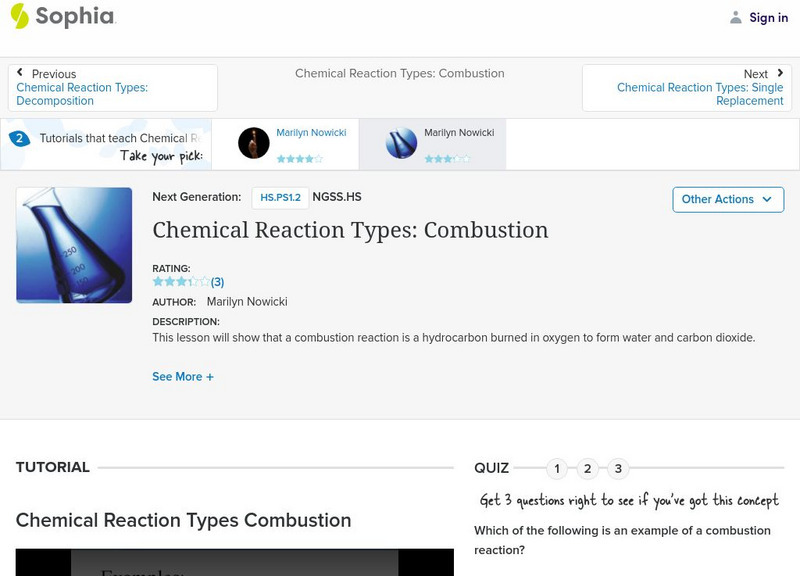Click the Next right arrow icon
This screenshot has width=800, height=576.
pyautogui.click(x=780, y=73)
